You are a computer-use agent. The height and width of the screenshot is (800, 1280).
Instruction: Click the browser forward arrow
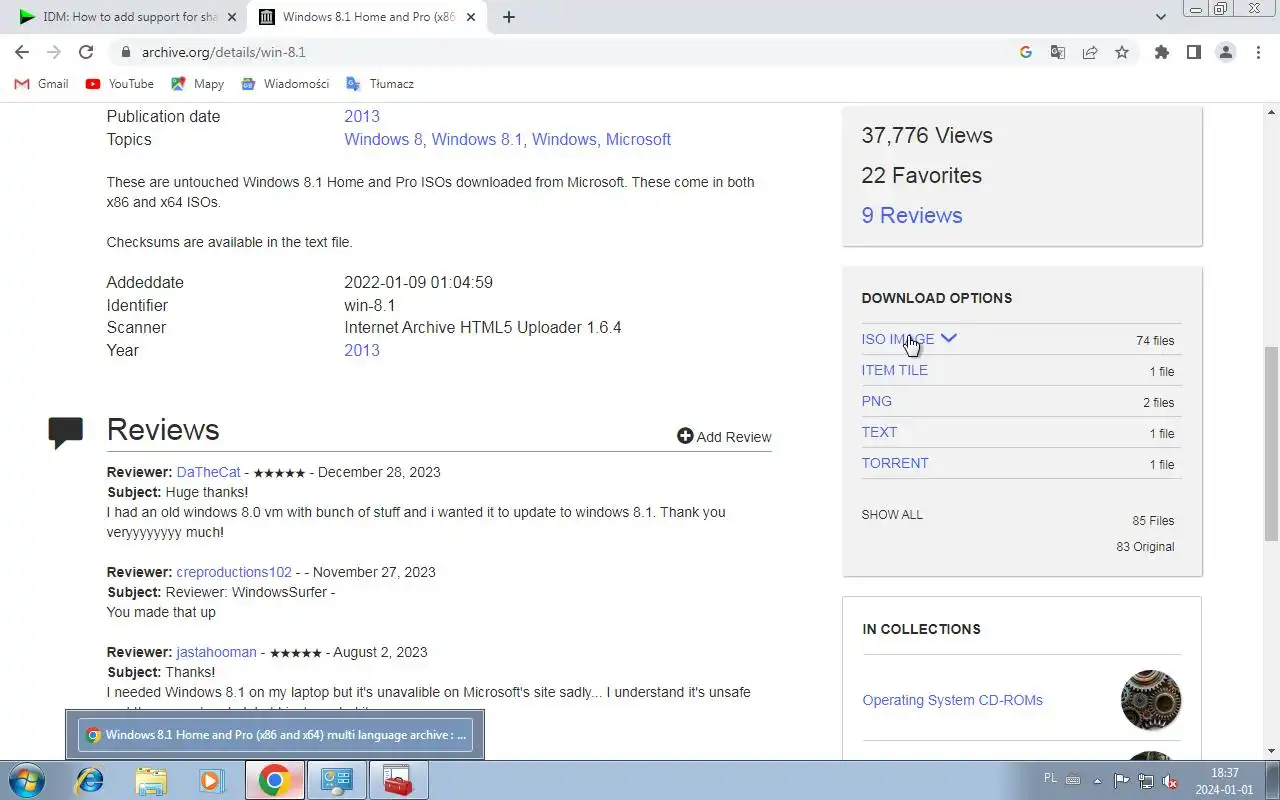[x=54, y=52]
